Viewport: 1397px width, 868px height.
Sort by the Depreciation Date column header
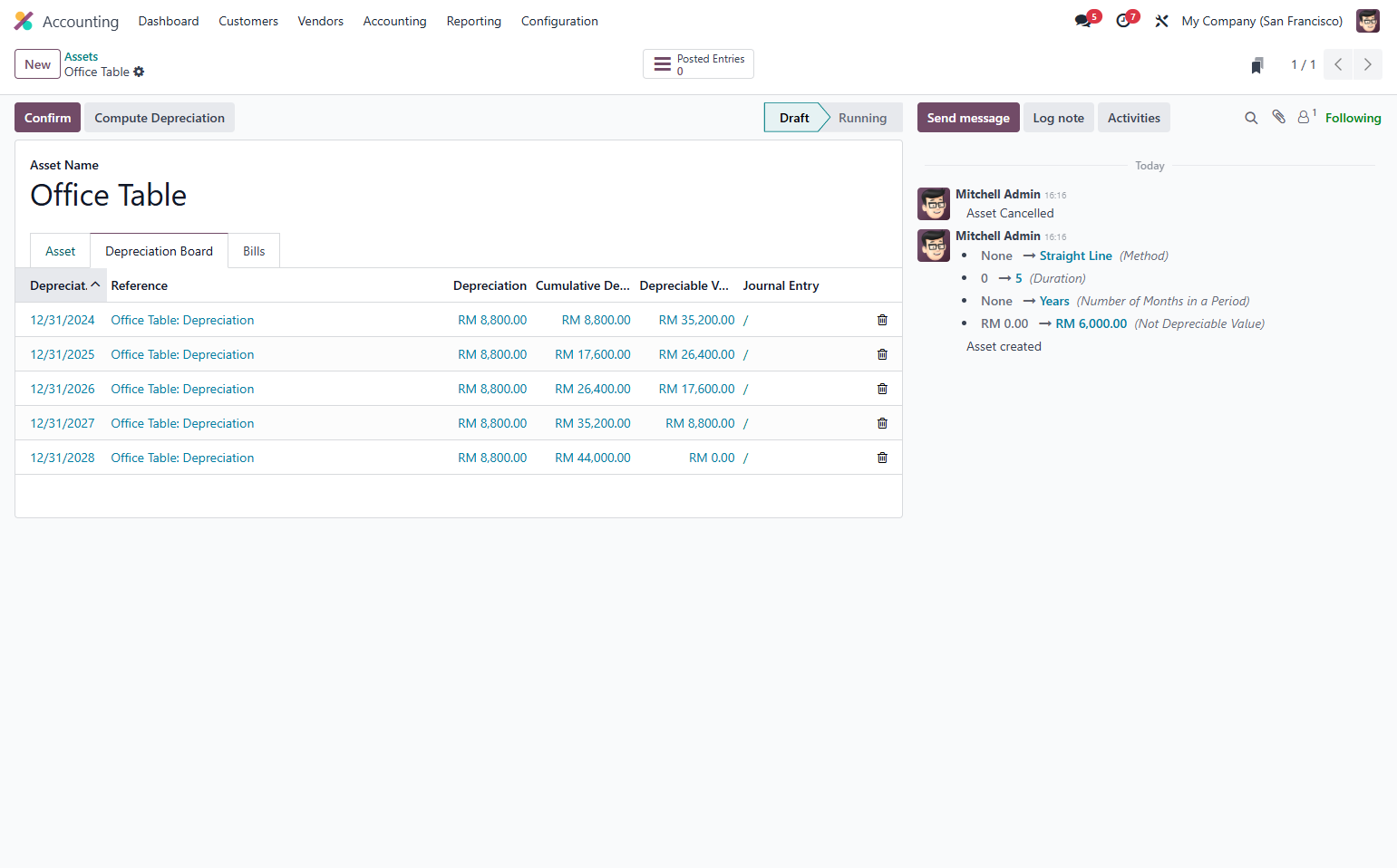(61, 285)
